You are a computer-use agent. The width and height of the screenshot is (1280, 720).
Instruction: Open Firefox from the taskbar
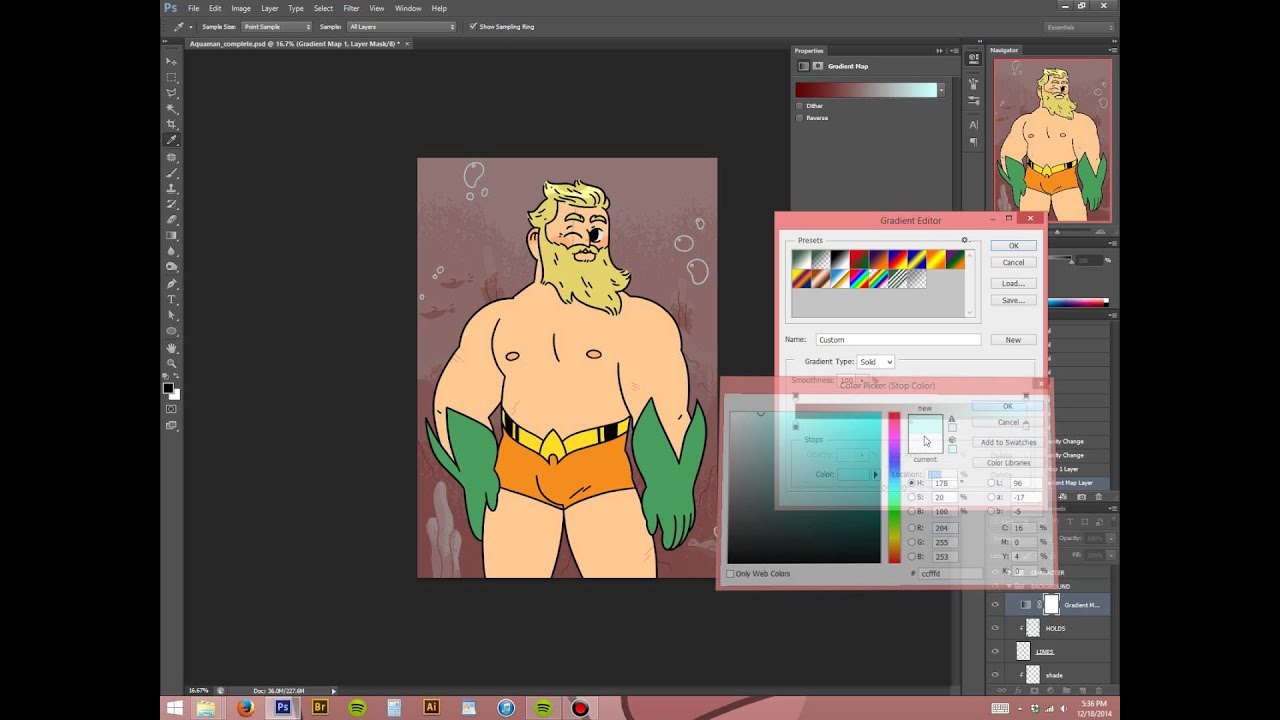(246, 707)
